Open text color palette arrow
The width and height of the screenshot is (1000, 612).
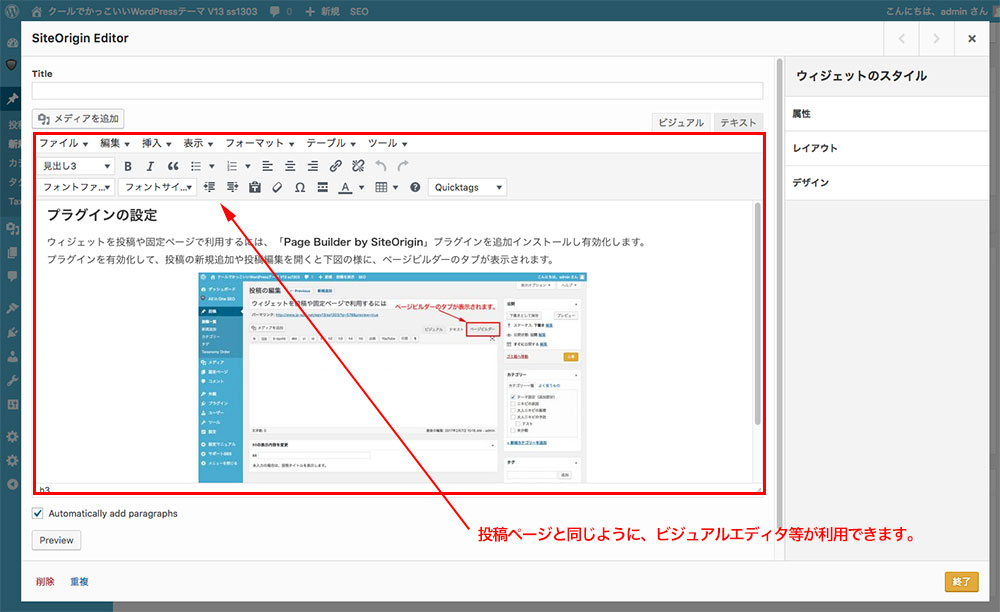coord(362,187)
